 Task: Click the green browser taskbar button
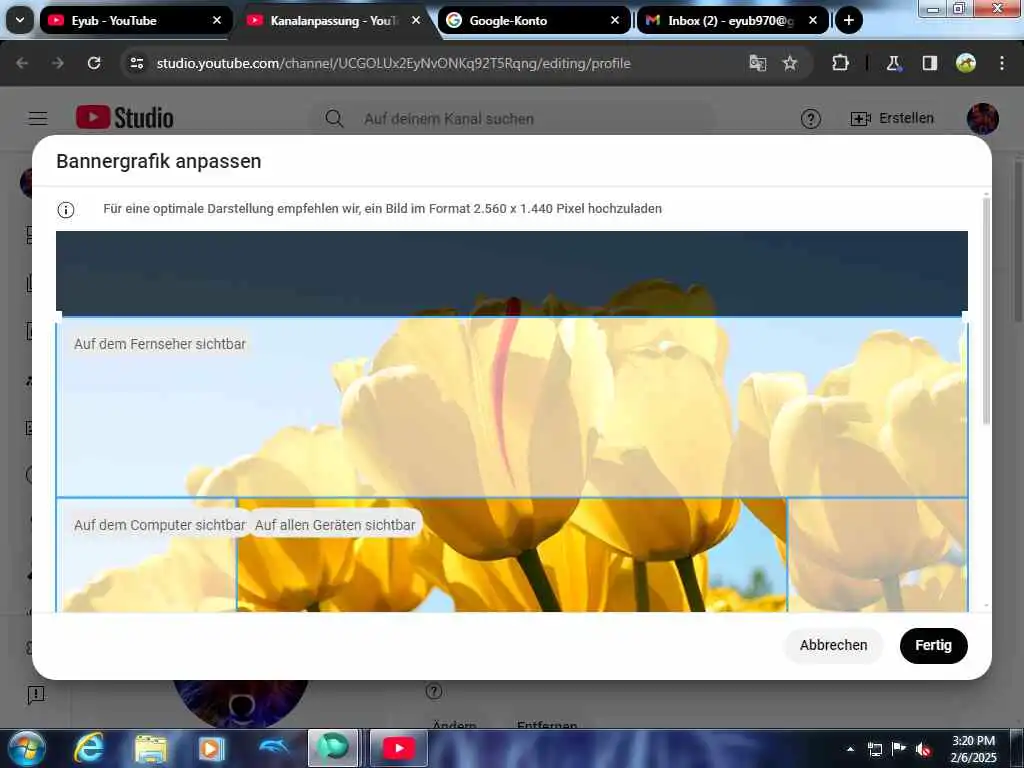(333, 748)
